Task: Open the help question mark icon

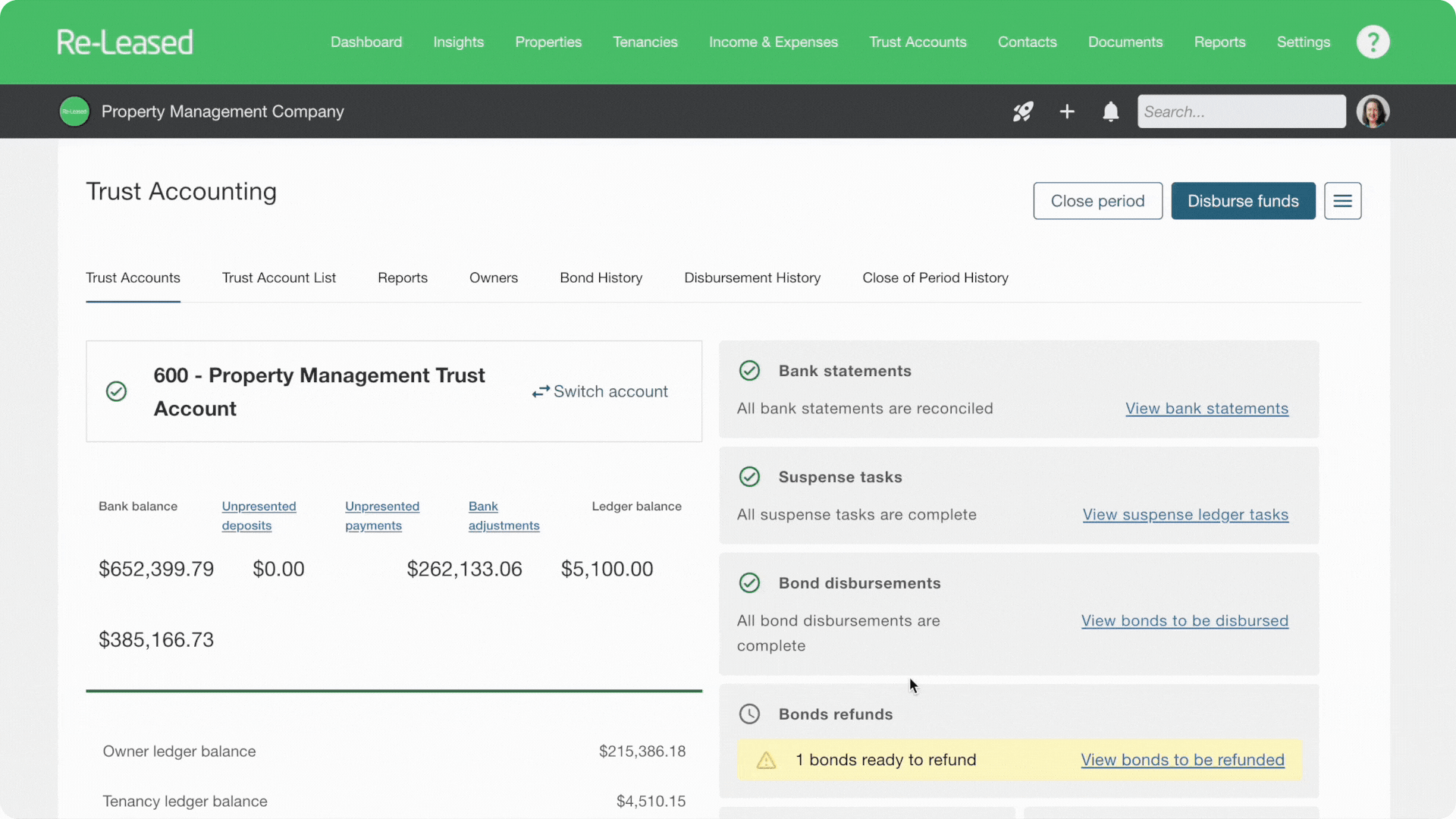Action: (1373, 42)
